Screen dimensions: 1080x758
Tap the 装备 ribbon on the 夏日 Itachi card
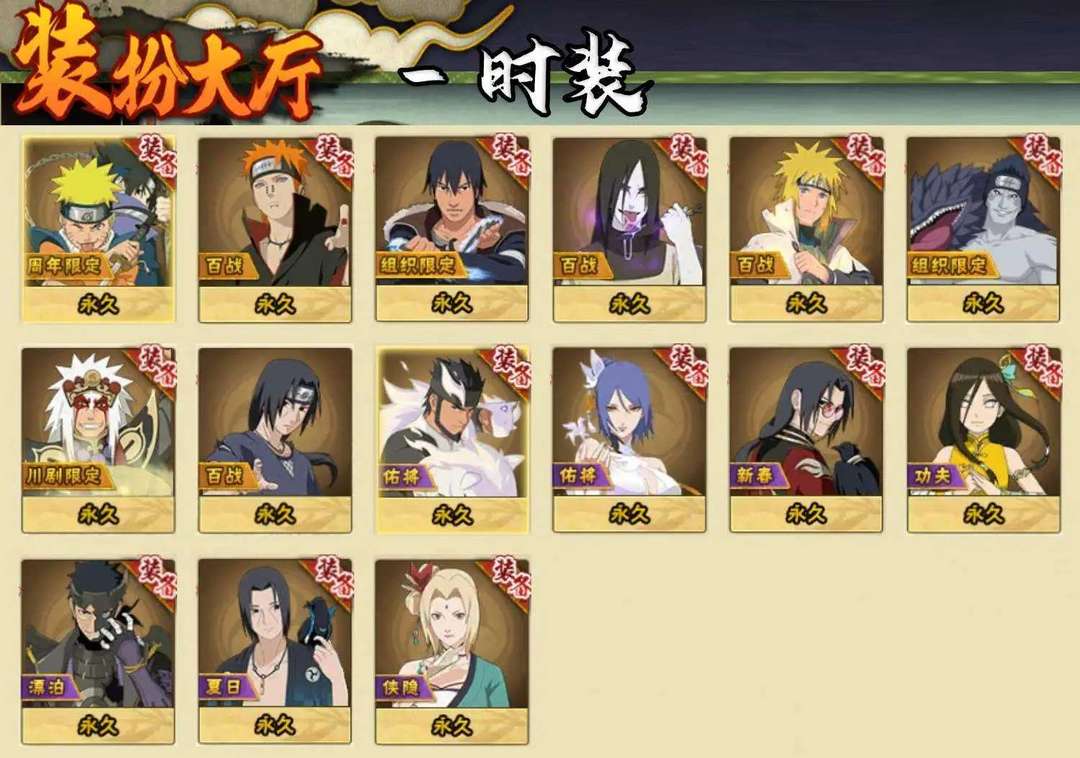(332, 580)
